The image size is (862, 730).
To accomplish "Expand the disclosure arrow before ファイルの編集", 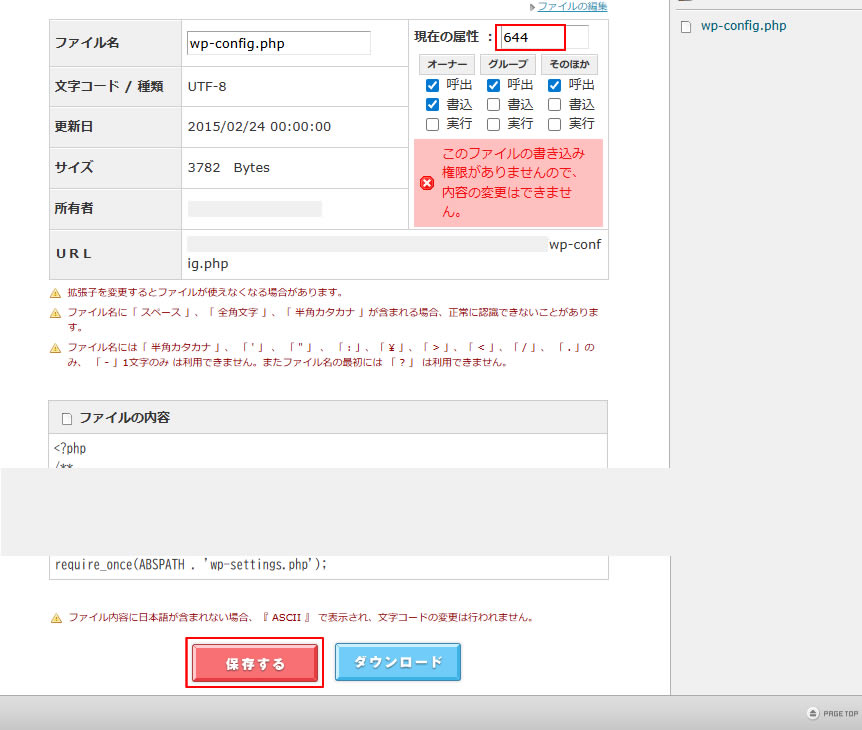I will pyautogui.click(x=533, y=6).
